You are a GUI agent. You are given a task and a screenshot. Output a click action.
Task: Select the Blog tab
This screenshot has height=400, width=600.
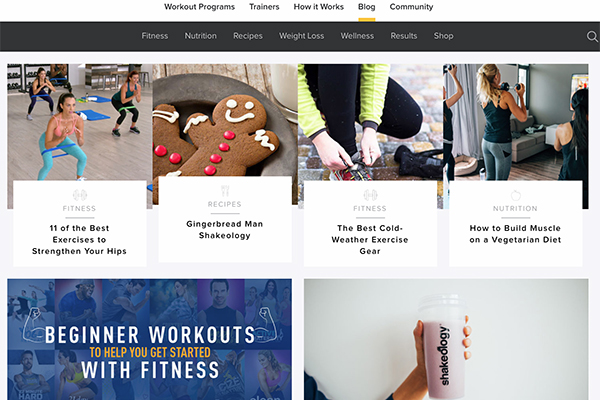[367, 7]
